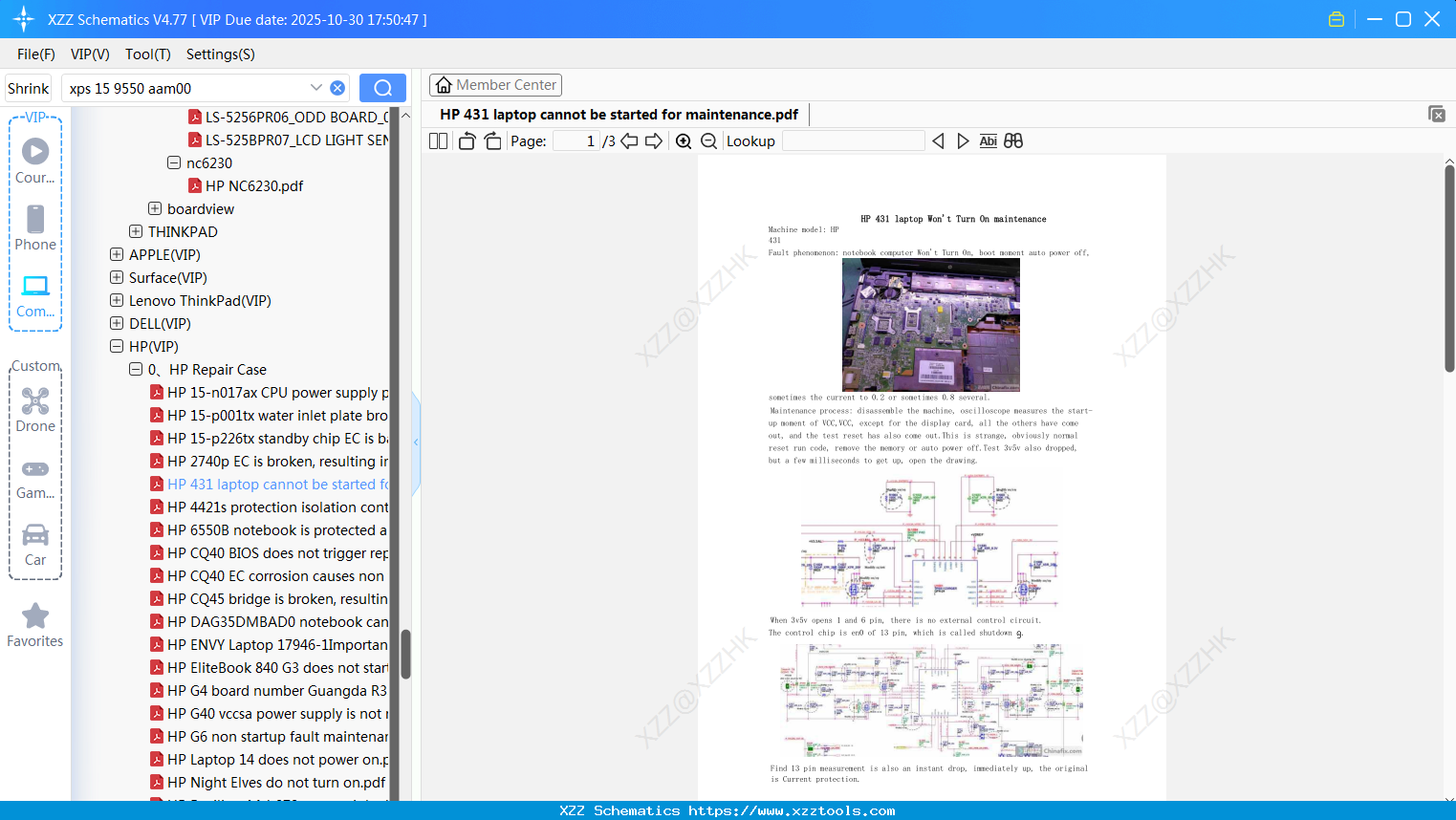This screenshot has width=1456, height=820.
Task: Collapse the HP(VIP) folder
Action: click(x=117, y=346)
